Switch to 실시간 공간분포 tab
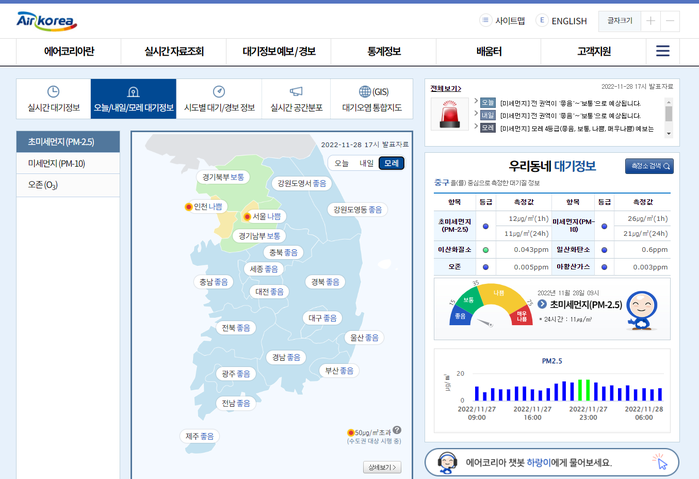Viewport: 699px width, 479px height. click(x=296, y=99)
